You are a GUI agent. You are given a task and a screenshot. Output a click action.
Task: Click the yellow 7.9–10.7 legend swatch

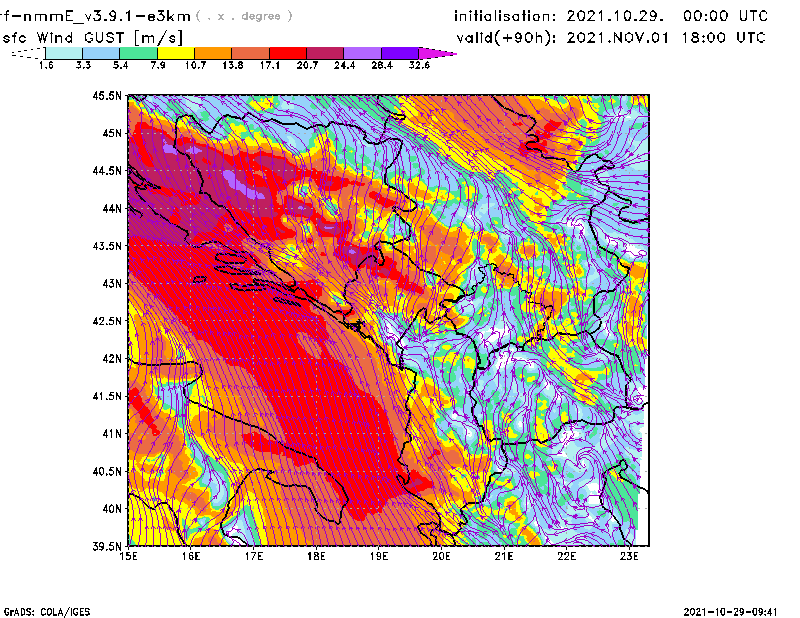point(176,53)
